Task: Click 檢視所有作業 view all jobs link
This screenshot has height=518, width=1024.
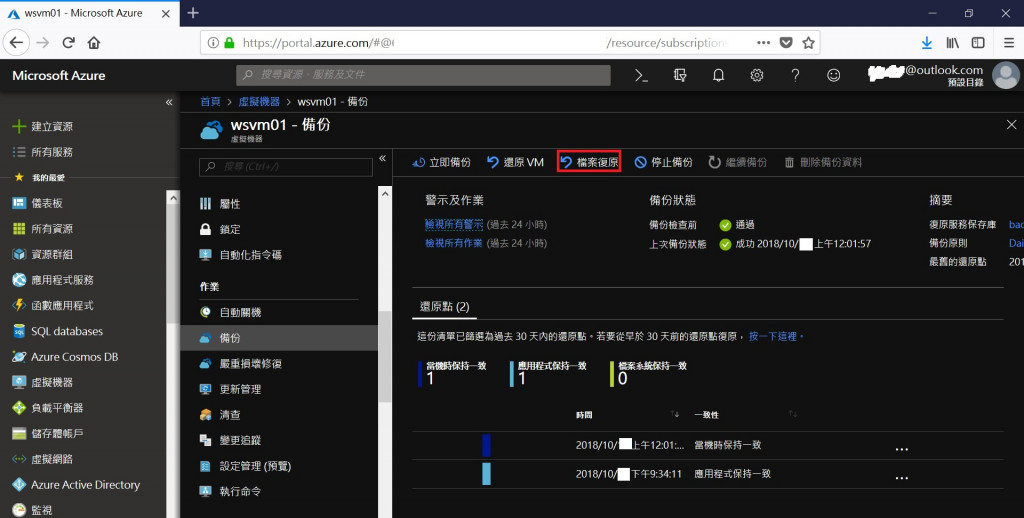Action: point(454,243)
